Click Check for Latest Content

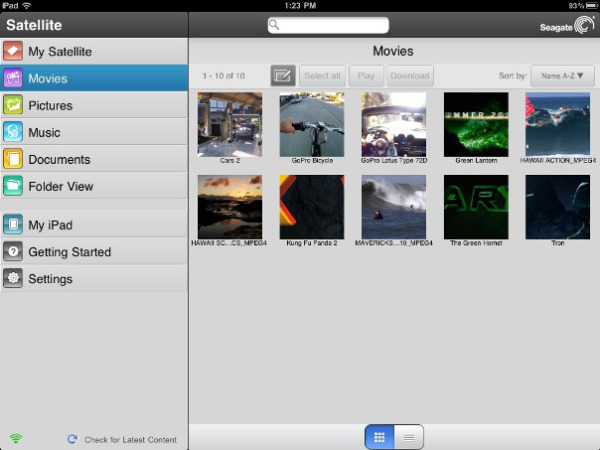click(x=130, y=440)
